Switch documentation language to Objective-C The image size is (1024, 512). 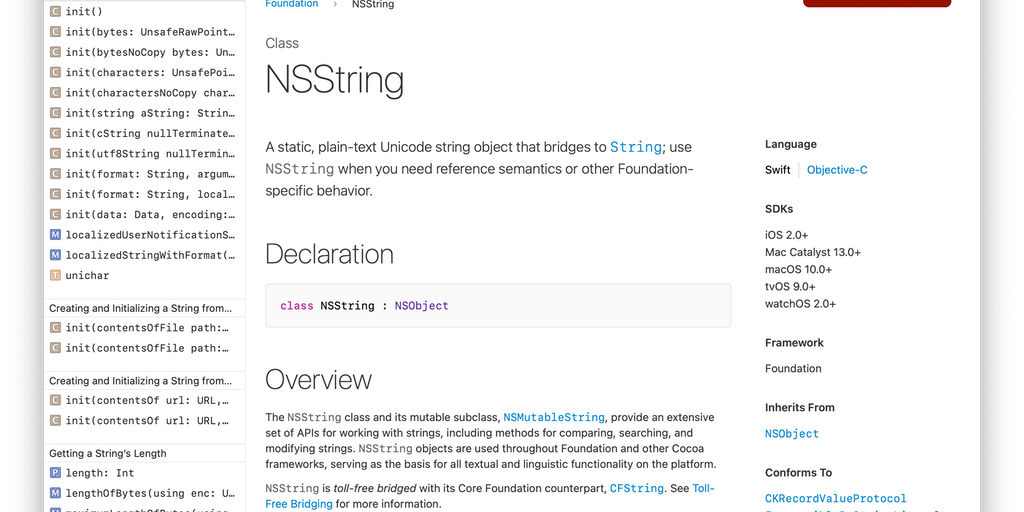(x=837, y=170)
